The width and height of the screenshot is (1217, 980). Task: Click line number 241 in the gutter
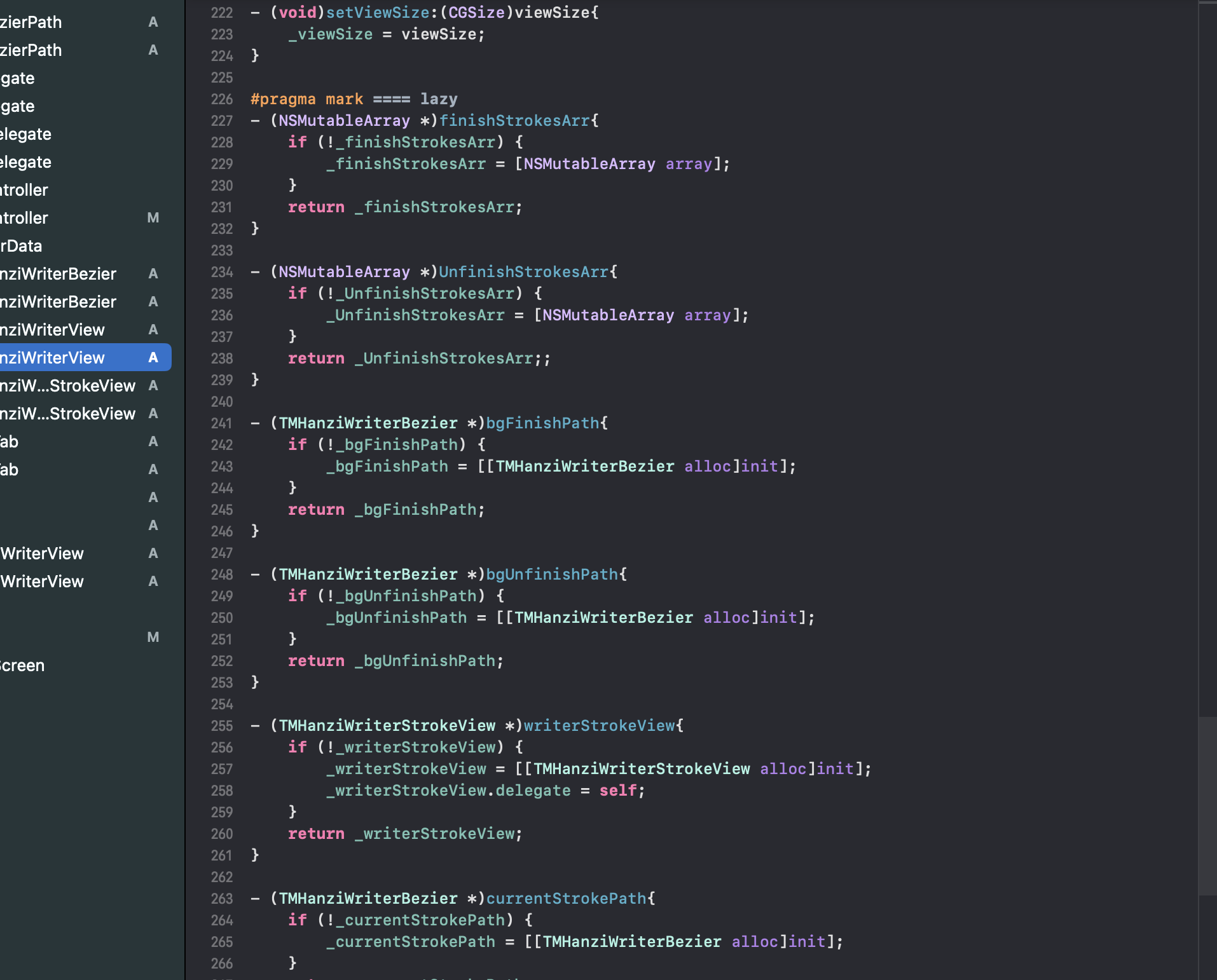pyautogui.click(x=222, y=423)
